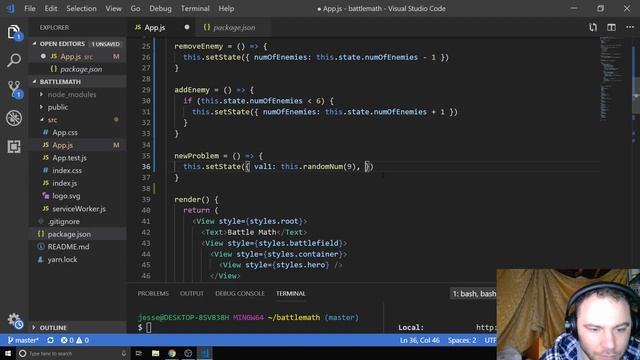Open the Manage gear settings icon
The width and height of the screenshot is (640, 360).
(15, 321)
